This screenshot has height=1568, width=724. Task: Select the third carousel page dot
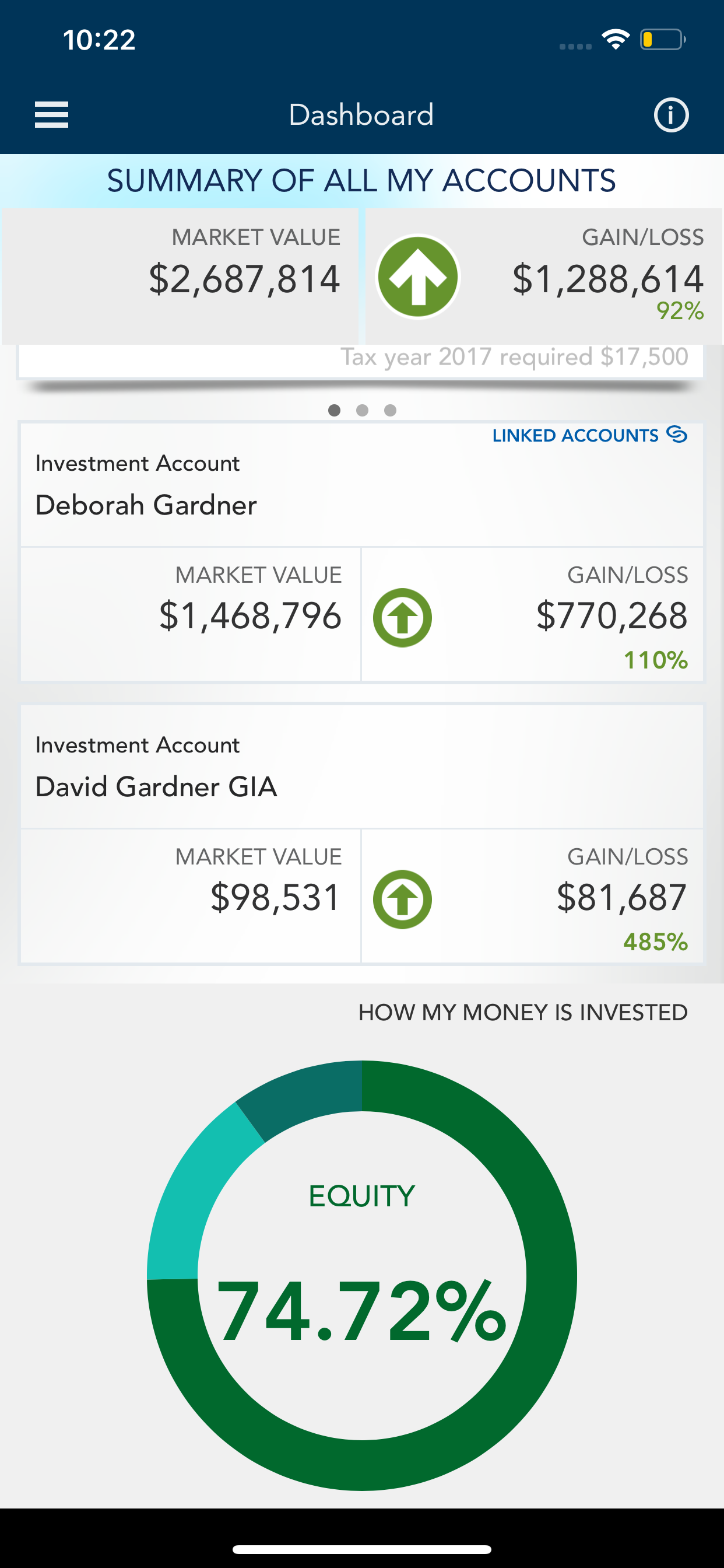click(390, 410)
